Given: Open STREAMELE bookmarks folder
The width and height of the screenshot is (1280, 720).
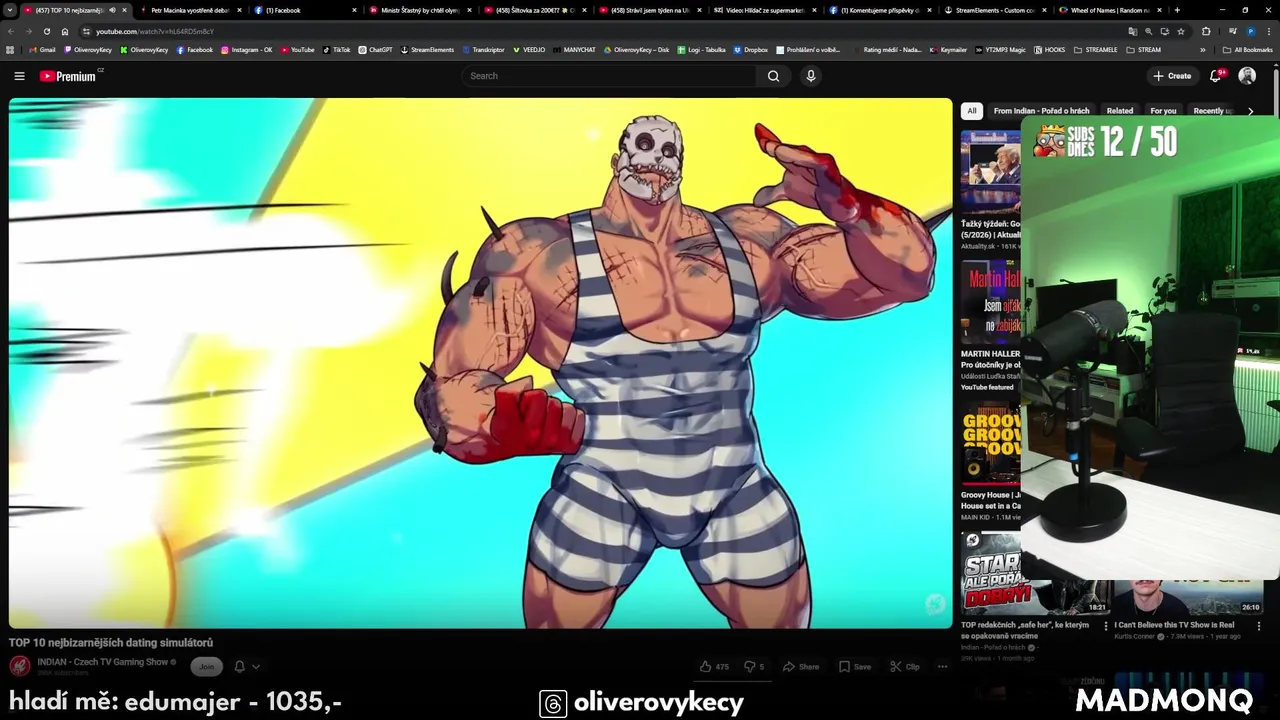Looking at the screenshot, I should click(1096, 49).
